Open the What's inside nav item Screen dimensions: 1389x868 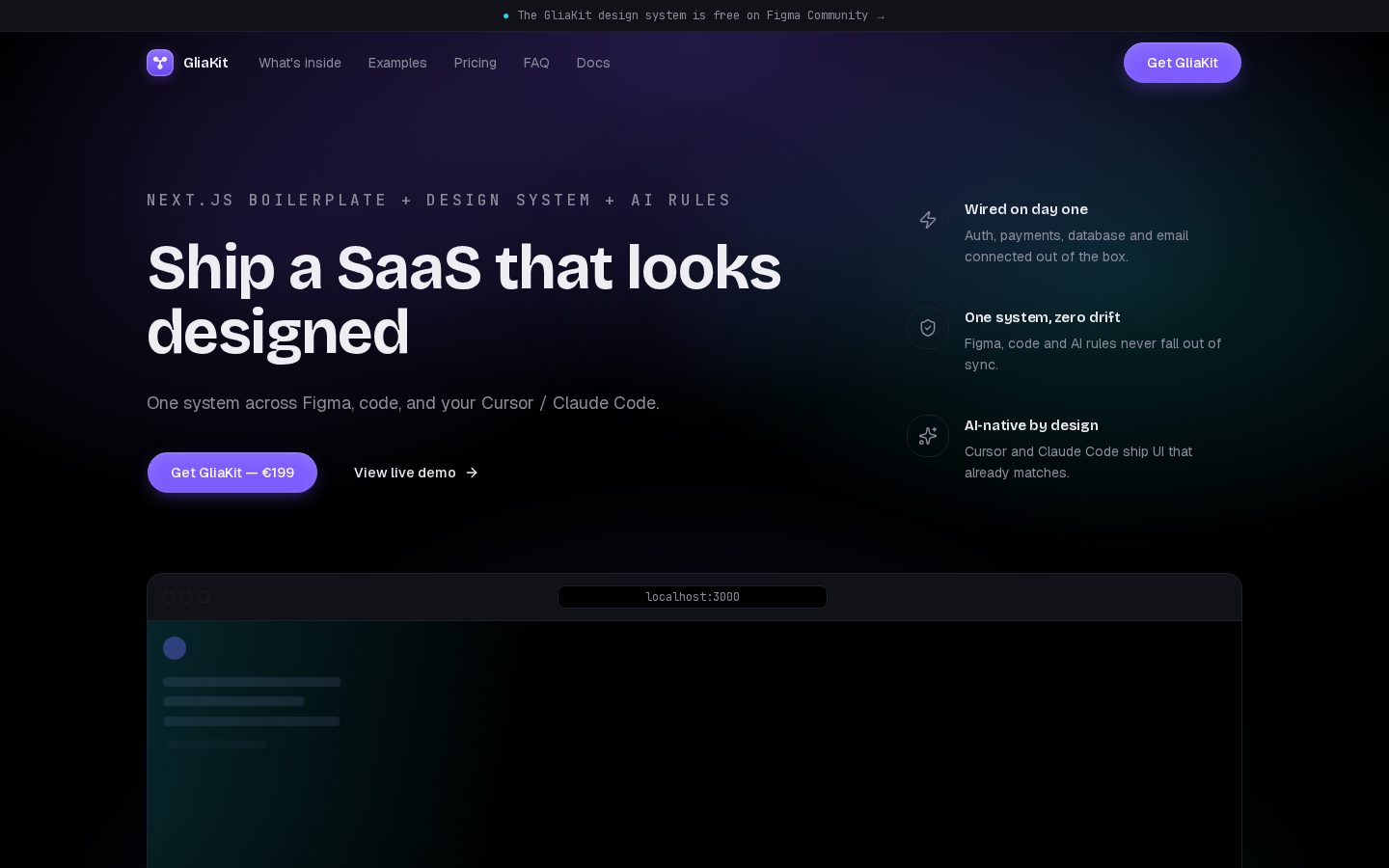pyautogui.click(x=300, y=63)
